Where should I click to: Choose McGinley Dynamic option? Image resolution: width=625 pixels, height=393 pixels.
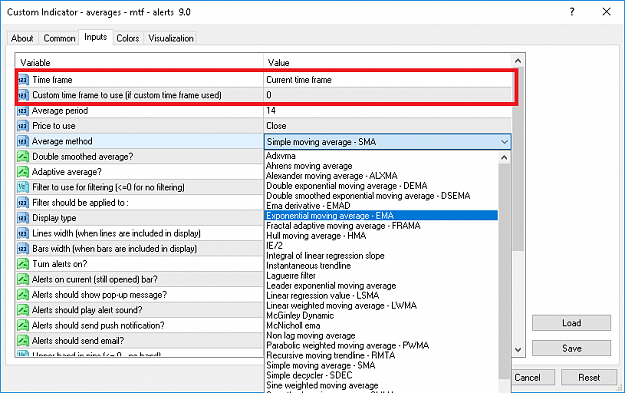[300, 315]
